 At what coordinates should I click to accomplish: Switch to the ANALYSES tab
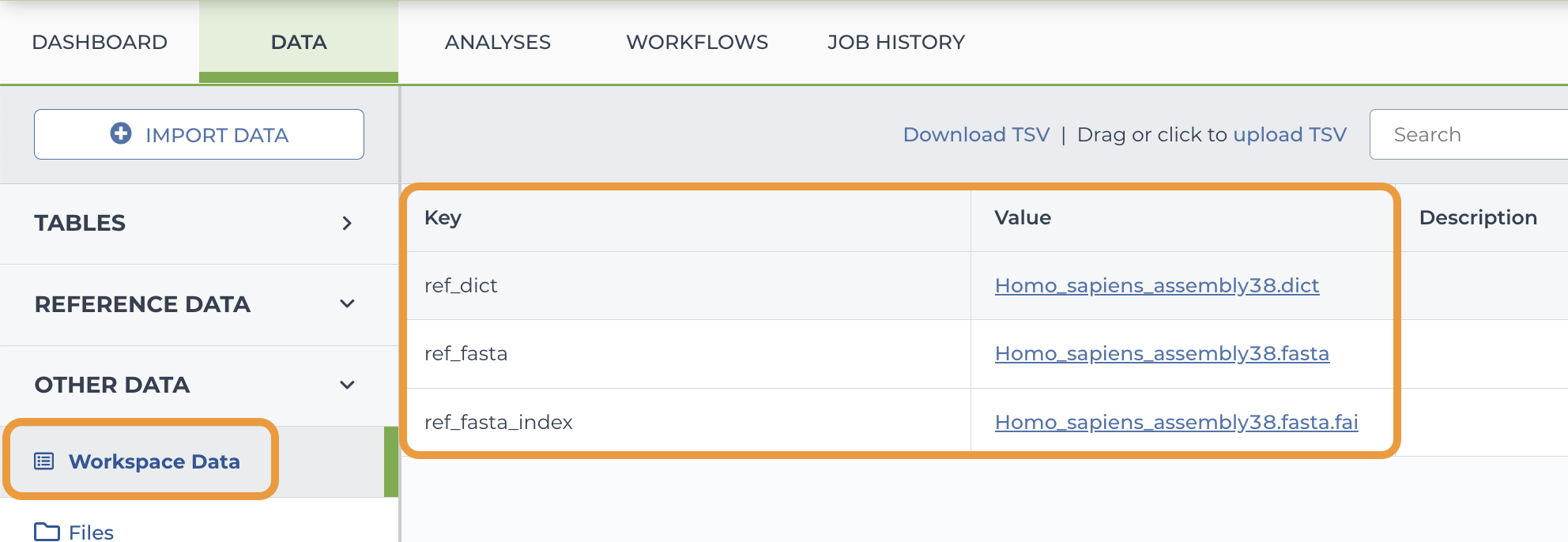click(x=498, y=42)
